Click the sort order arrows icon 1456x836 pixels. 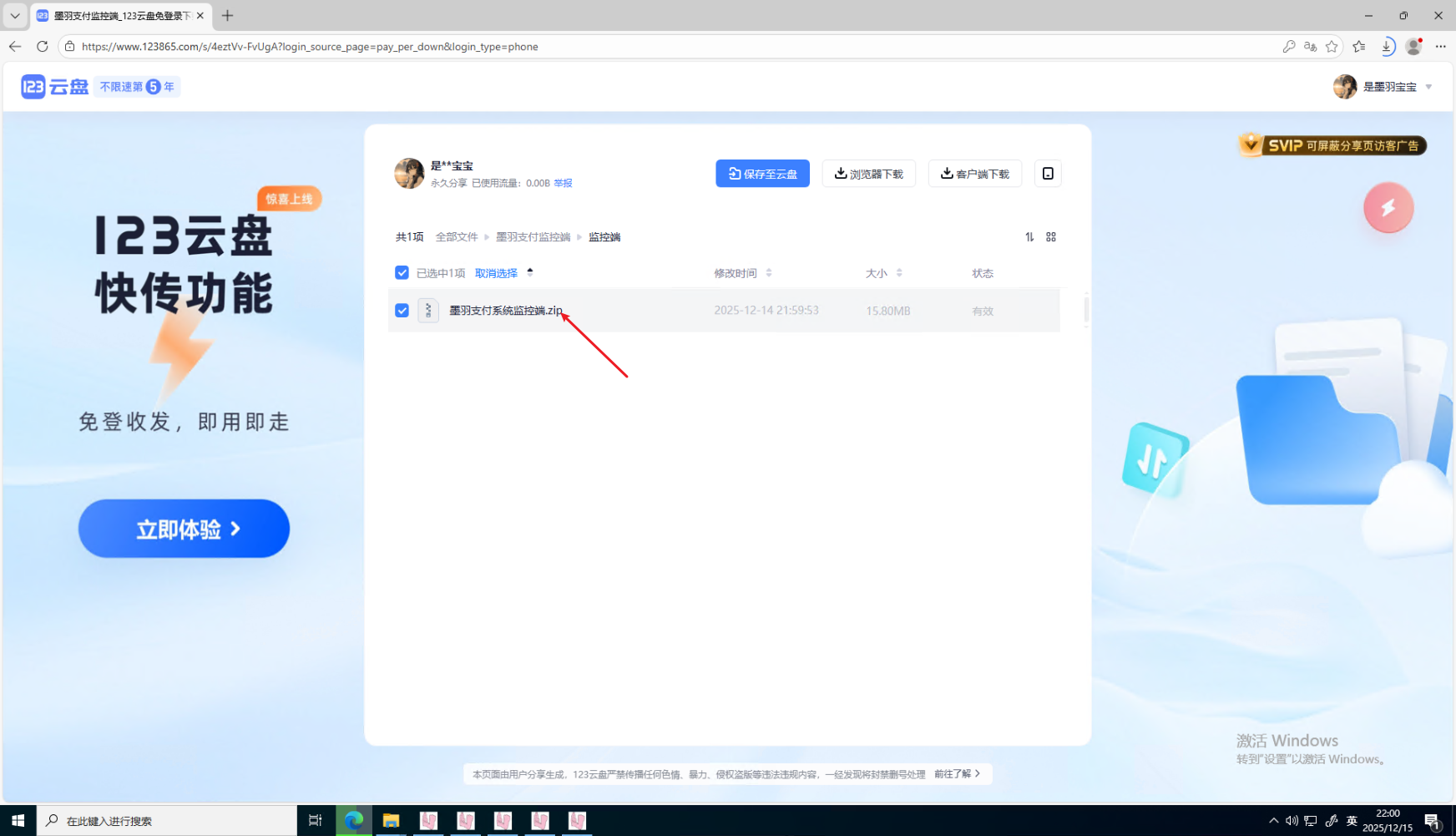click(1029, 237)
